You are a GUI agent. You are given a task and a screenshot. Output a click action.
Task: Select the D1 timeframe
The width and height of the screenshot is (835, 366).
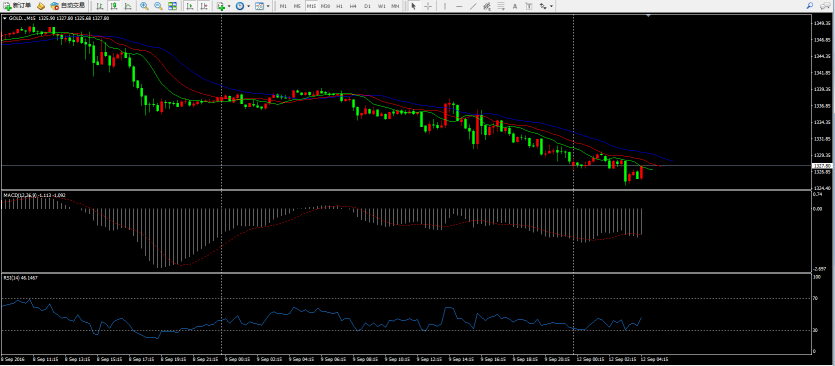tap(367, 6)
